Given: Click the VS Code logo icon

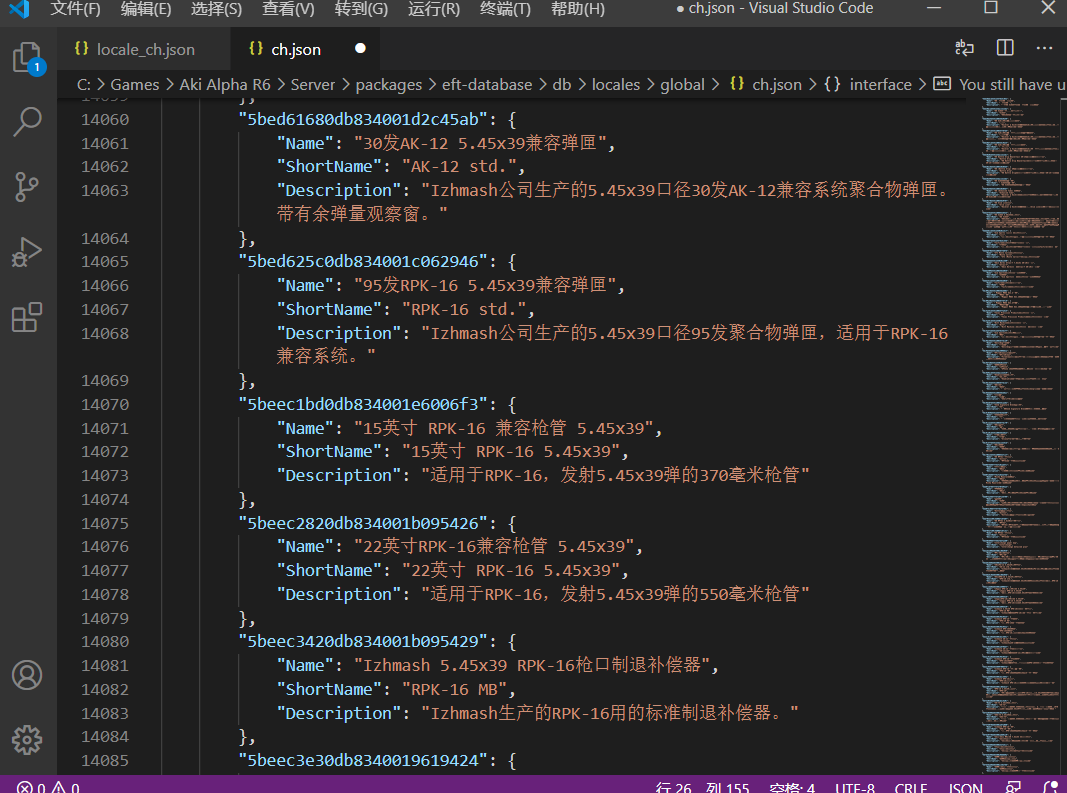Looking at the screenshot, I should (19, 9).
